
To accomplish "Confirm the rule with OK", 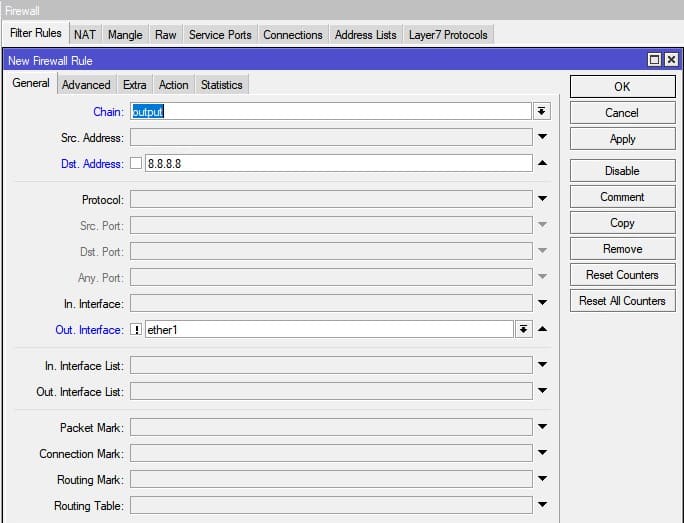I will [622, 86].
